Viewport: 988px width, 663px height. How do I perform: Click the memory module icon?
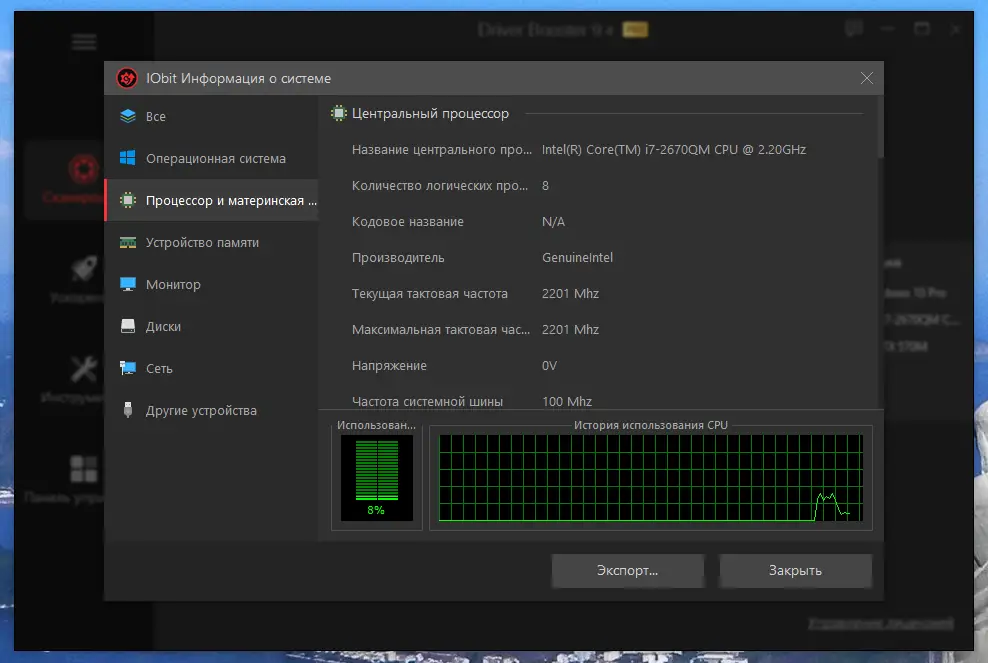click(x=128, y=243)
